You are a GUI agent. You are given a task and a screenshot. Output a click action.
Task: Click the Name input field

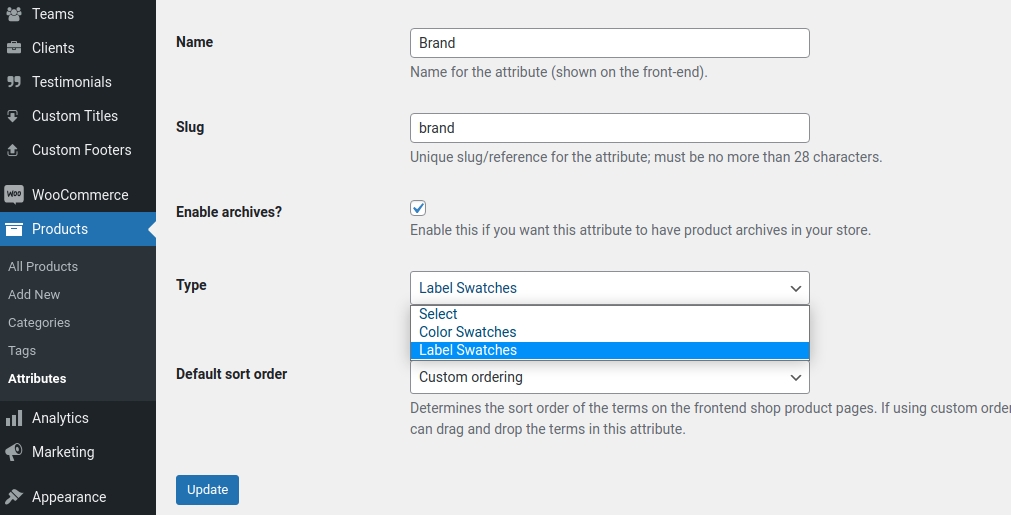609,43
